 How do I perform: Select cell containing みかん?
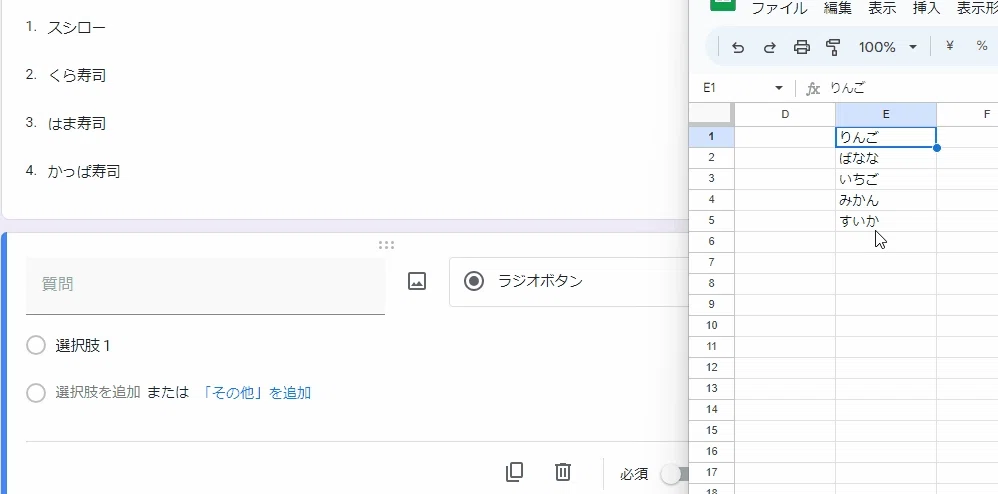point(885,200)
